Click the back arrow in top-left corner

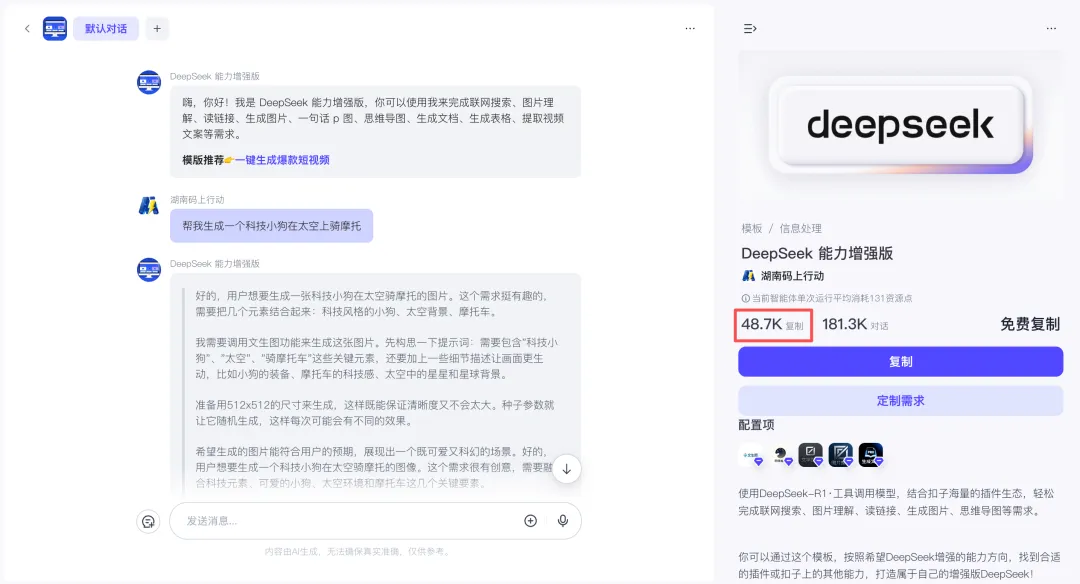27,28
